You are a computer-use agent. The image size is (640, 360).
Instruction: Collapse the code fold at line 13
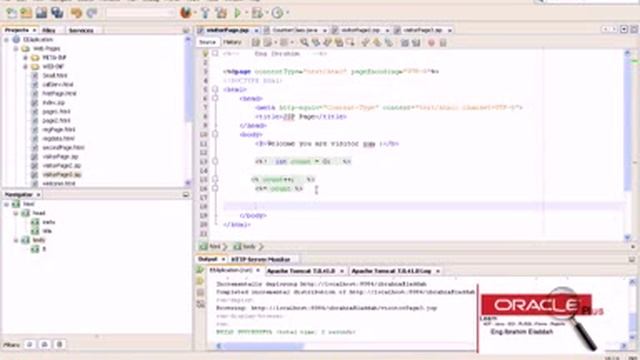(215, 161)
